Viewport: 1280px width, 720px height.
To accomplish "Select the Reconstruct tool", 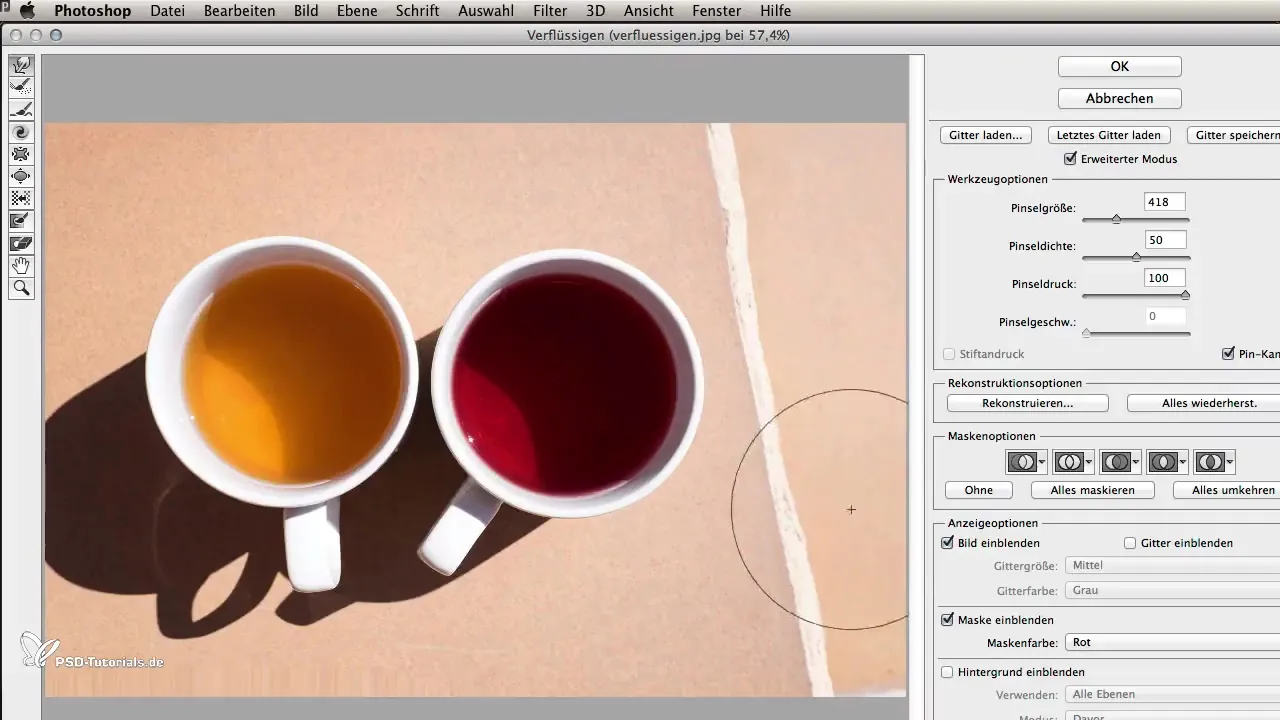I will 21,88.
